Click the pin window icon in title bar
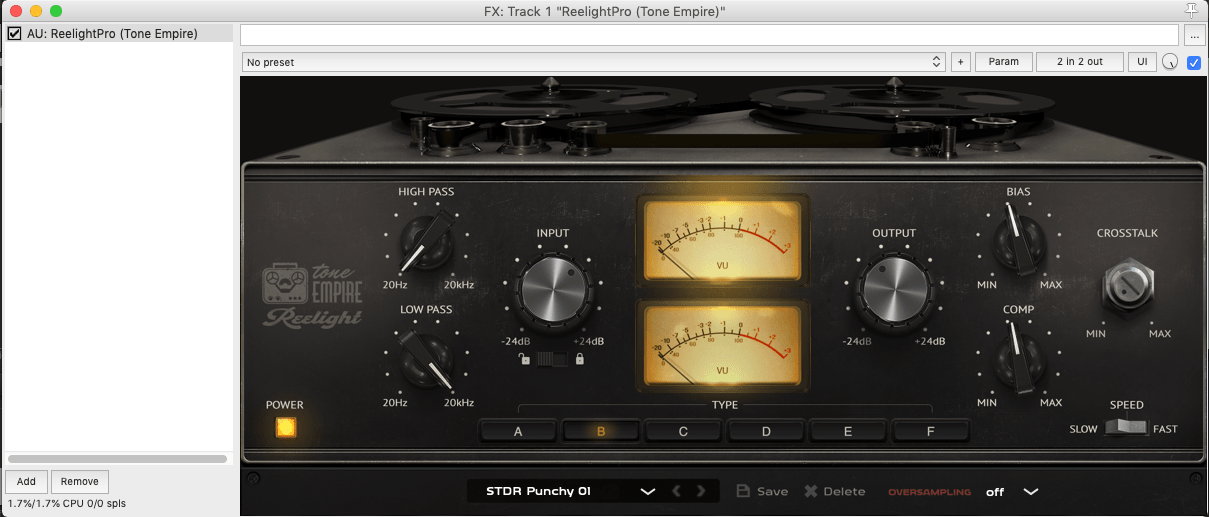 [1191, 10]
